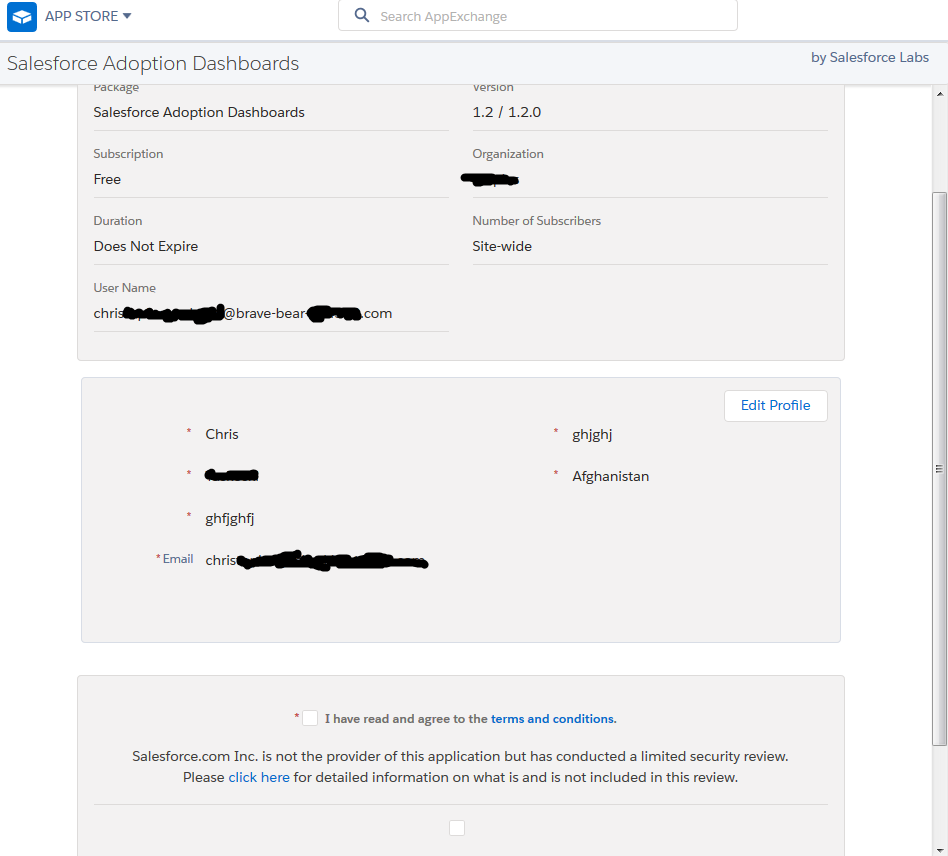Click the first name 'Chris' in profile
948x856 pixels.
click(x=222, y=435)
